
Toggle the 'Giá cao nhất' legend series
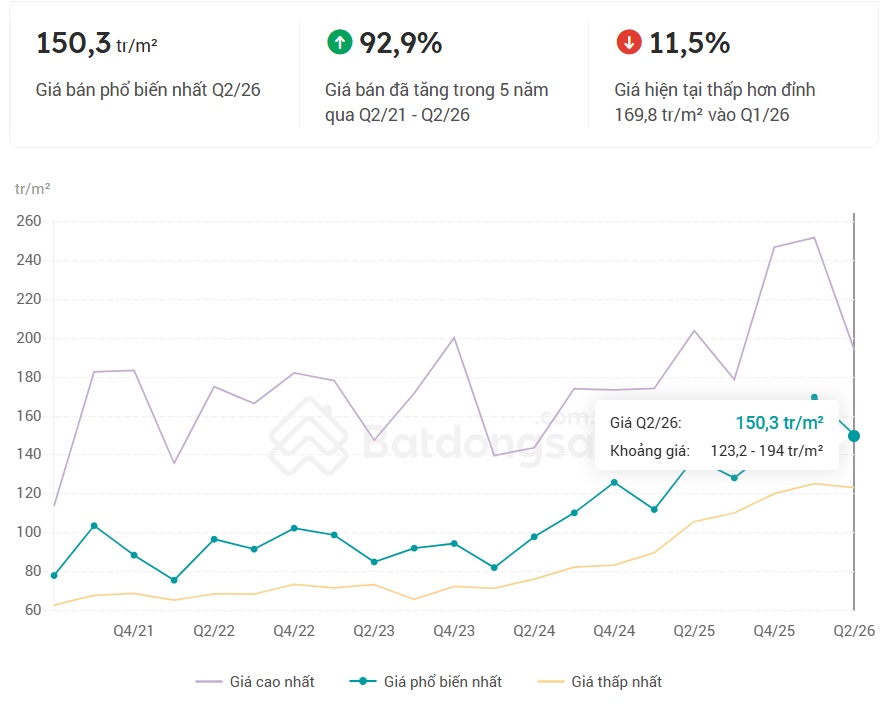coord(255,682)
